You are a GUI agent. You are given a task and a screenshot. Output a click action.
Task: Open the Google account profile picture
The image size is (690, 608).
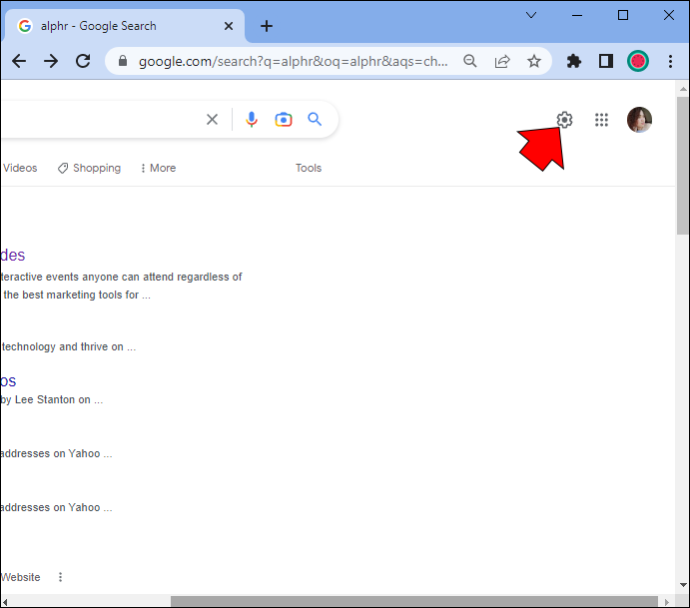point(639,120)
